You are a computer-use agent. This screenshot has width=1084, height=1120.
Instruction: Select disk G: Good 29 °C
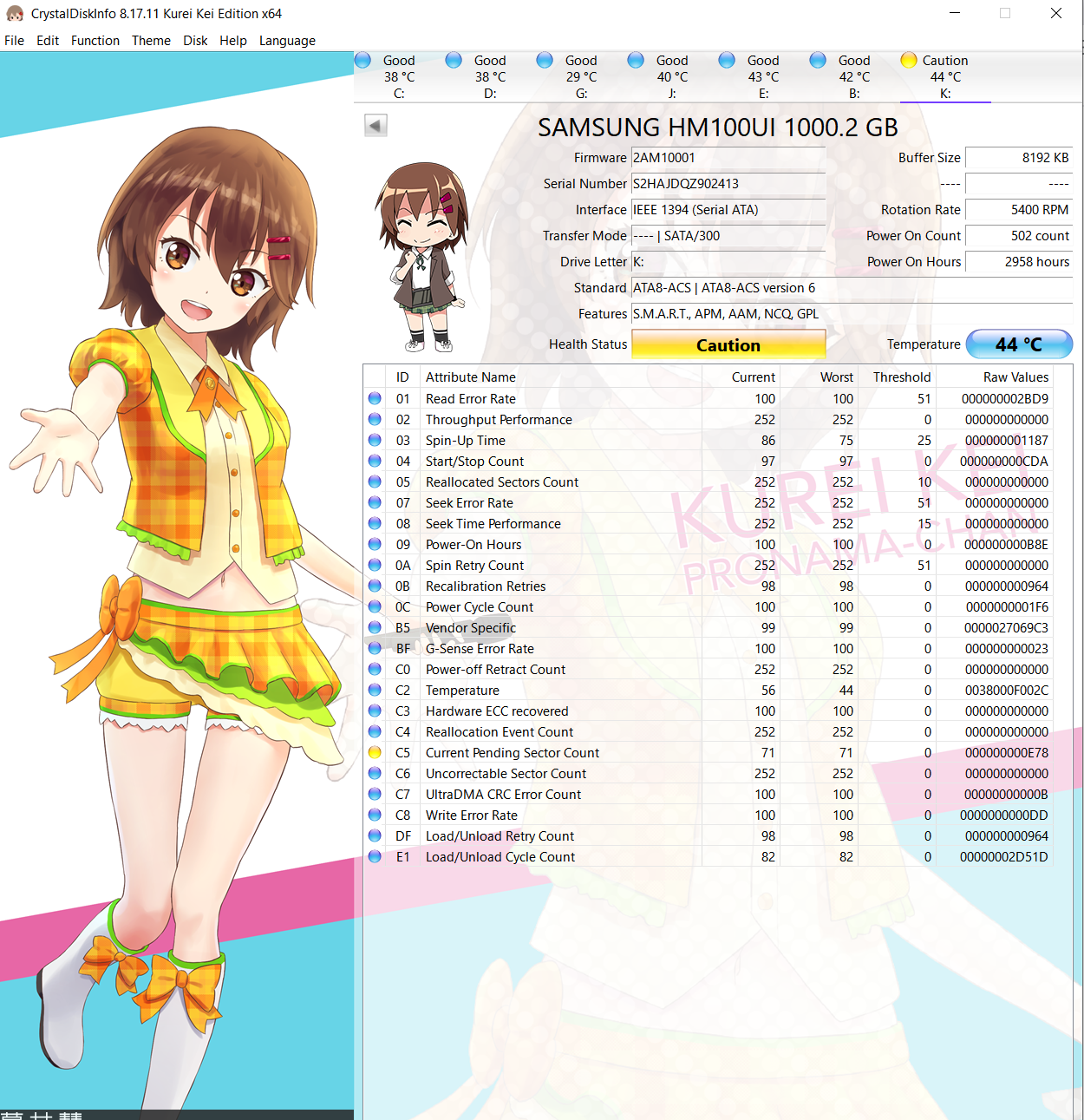tap(581, 76)
